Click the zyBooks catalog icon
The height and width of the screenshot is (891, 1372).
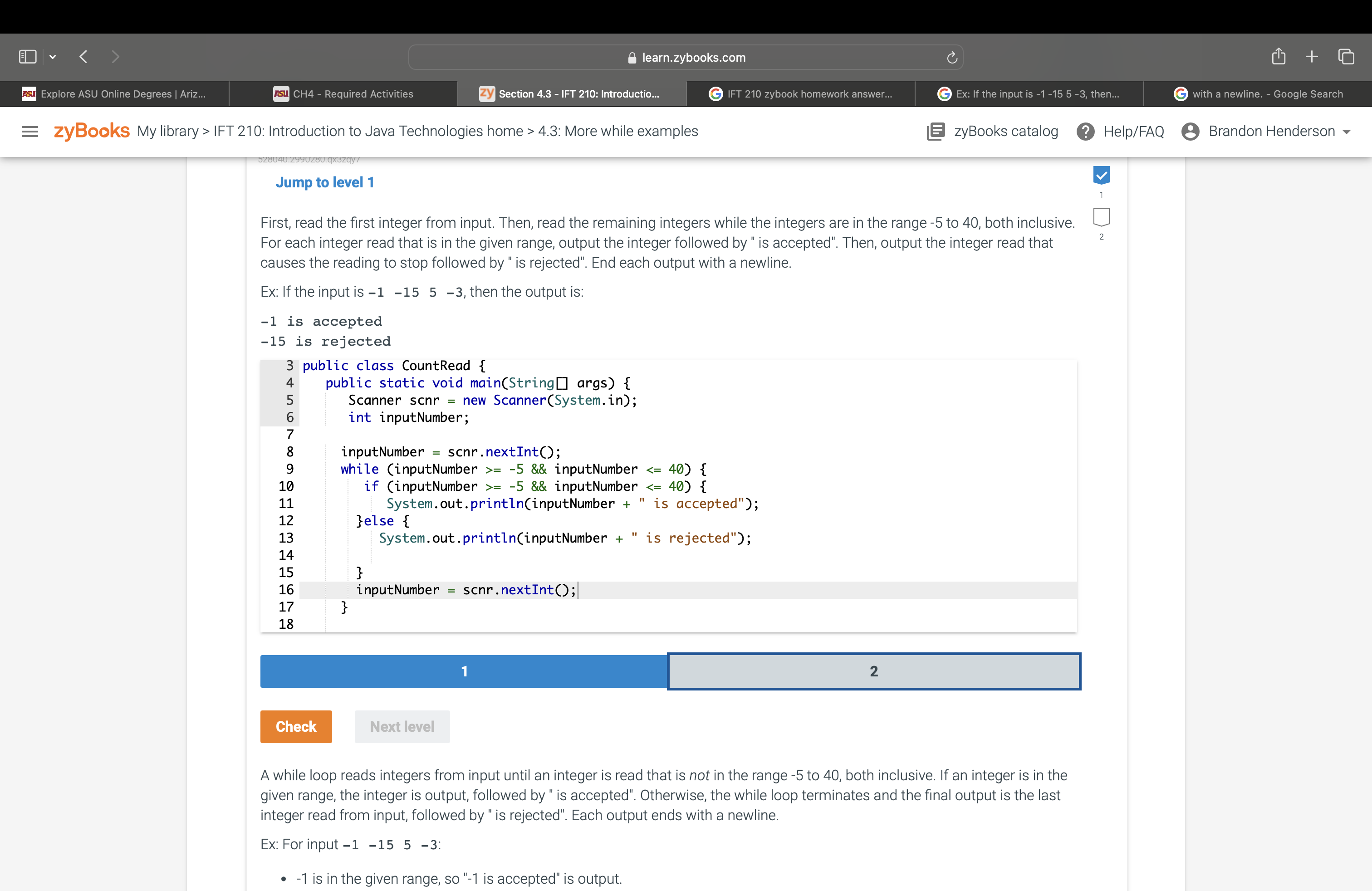pos(935,132)
